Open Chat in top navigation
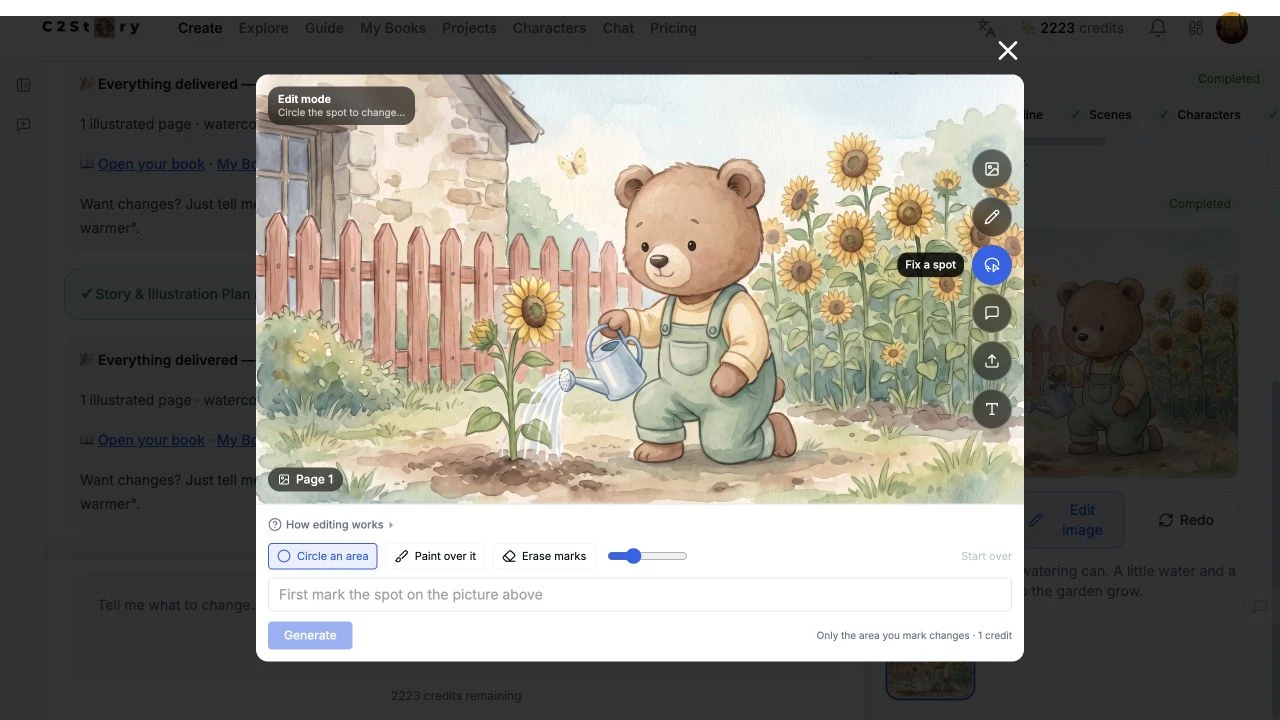1280x720 pixels. point(618,28)
